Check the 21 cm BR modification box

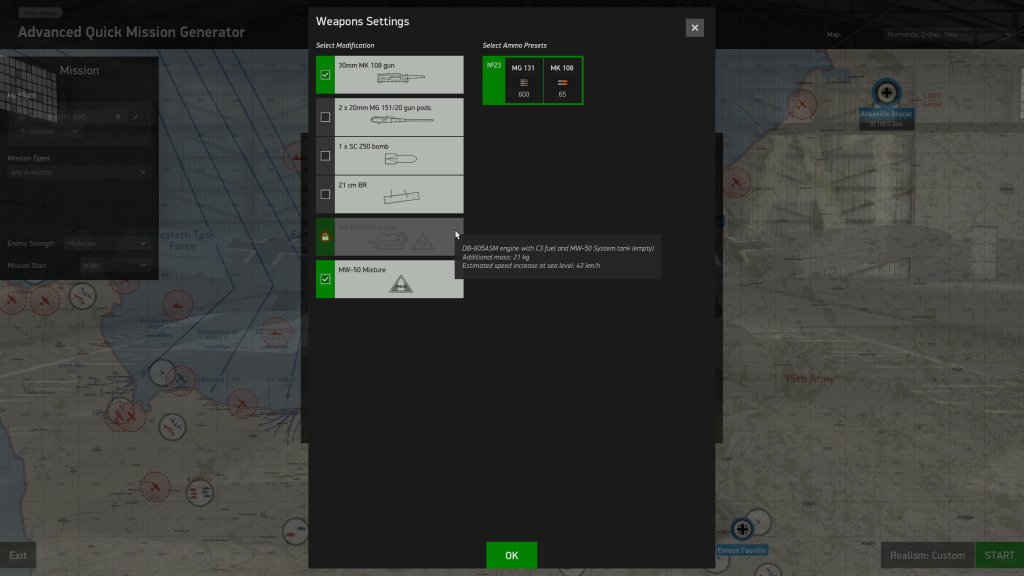click(x=325, y=194)
